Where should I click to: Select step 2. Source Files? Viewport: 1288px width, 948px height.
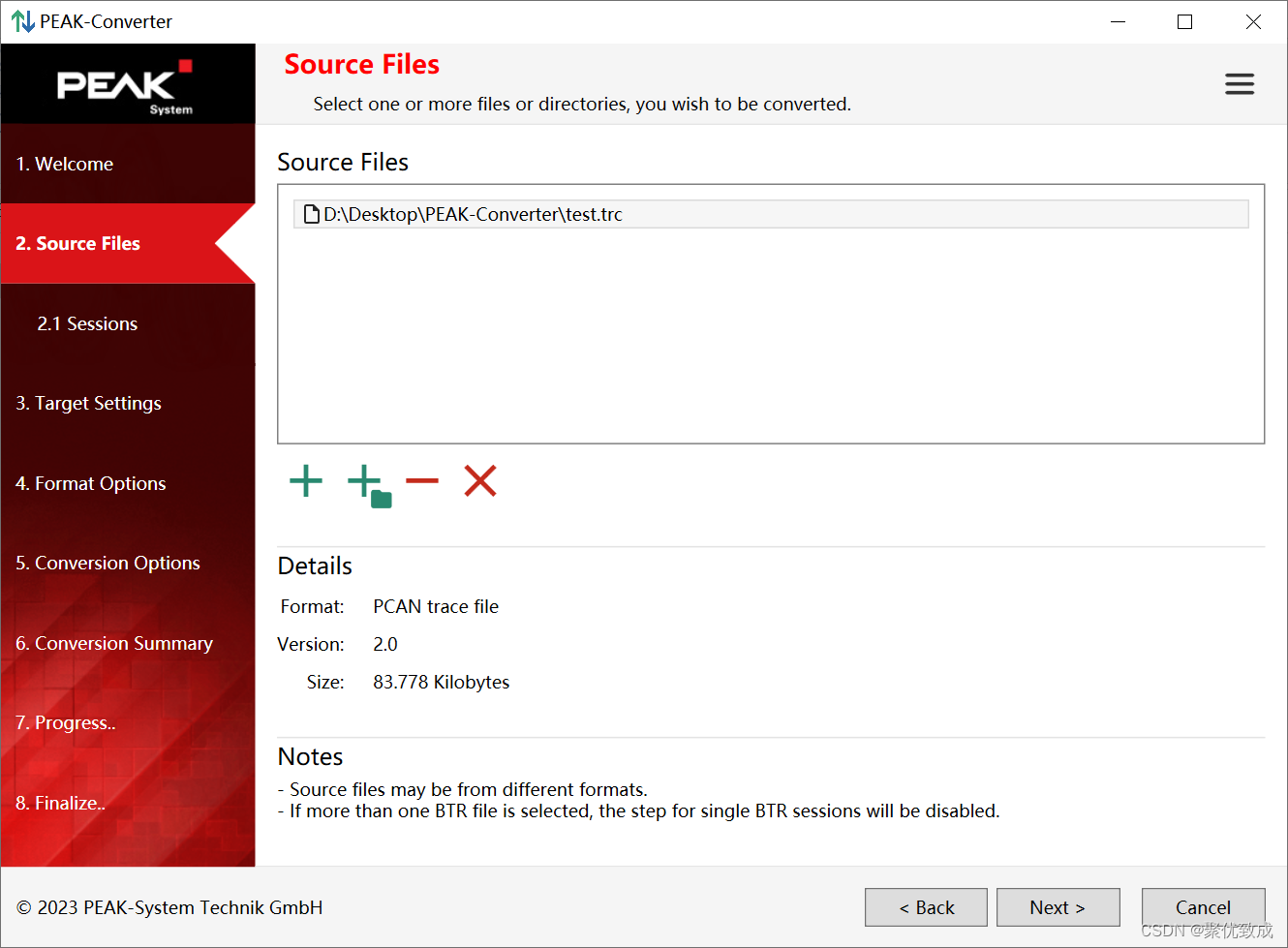click(x=128, y=243)
